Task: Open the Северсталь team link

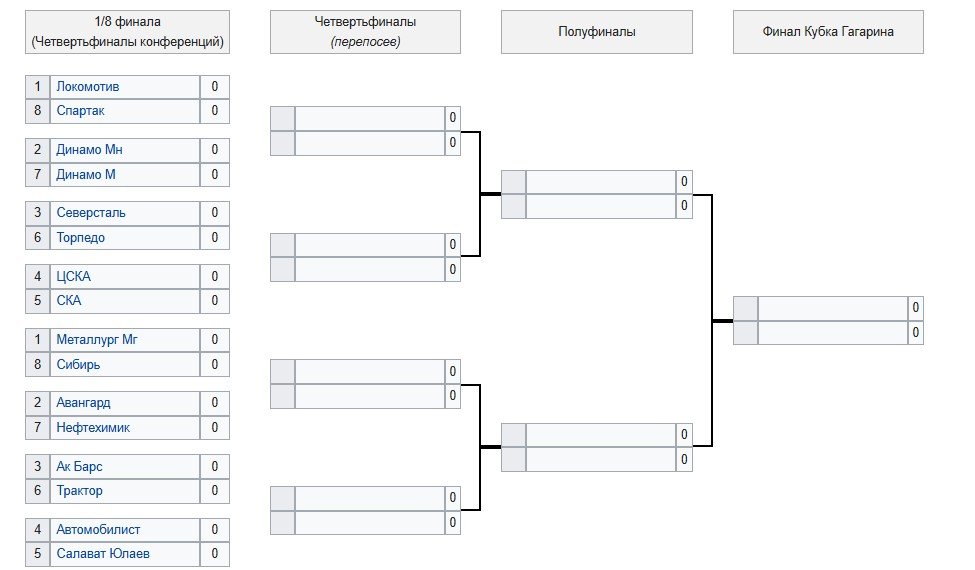Action: point(91,213)
